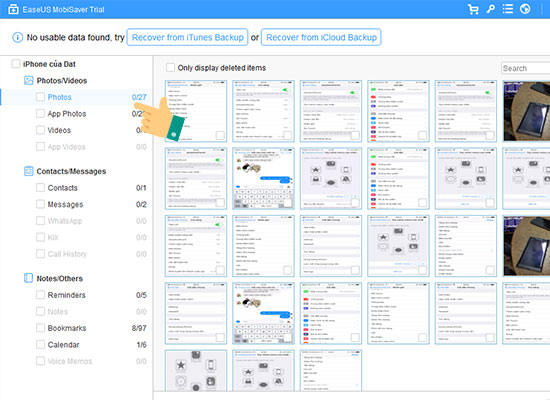
Task: Enable Only display deleted items
Action: pos(170,67)
